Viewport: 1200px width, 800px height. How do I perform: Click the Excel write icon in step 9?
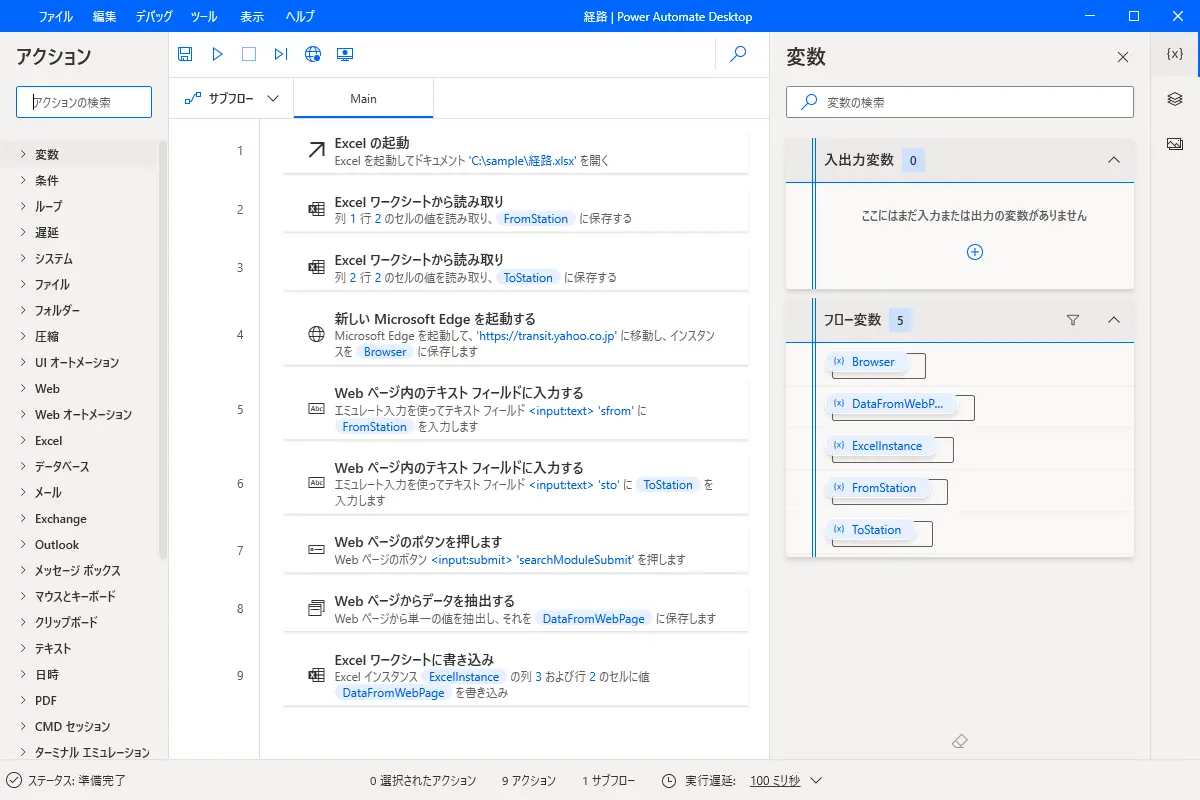(316, 675)
